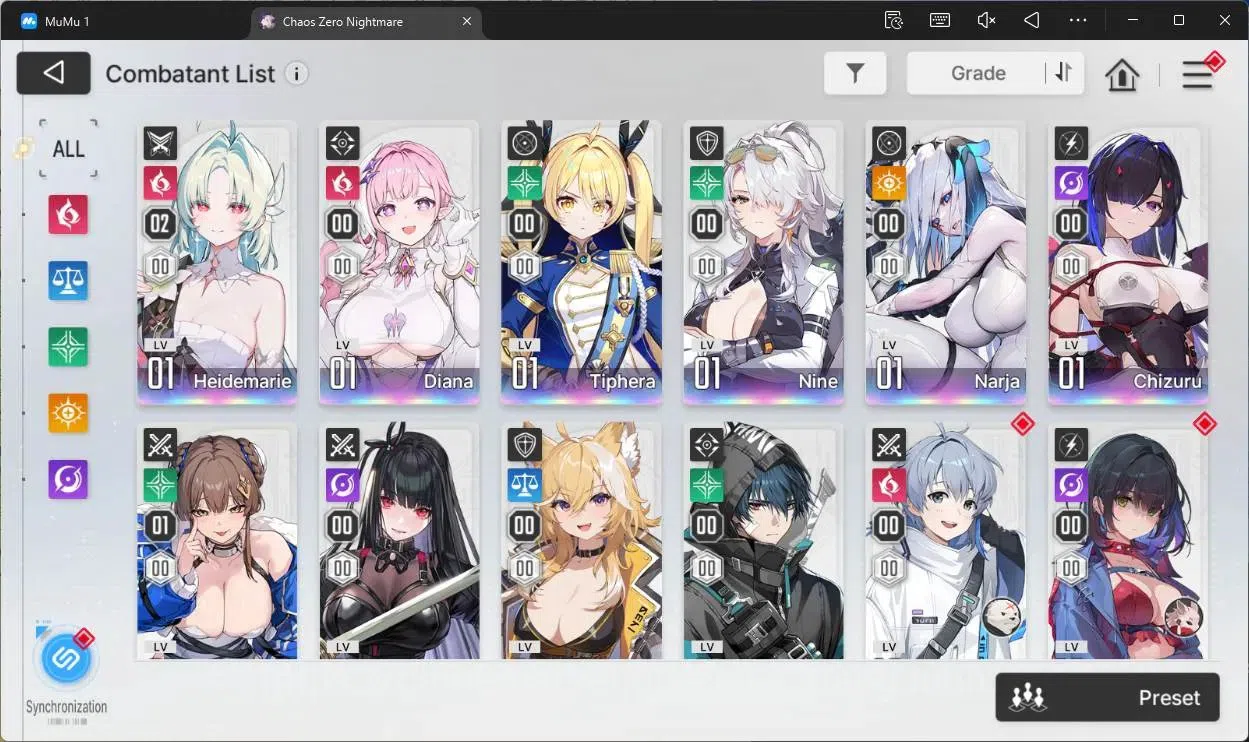1249x742 pixels.
Task: Select dark-haired combatant in red bikini
Action: point(1128,541)
